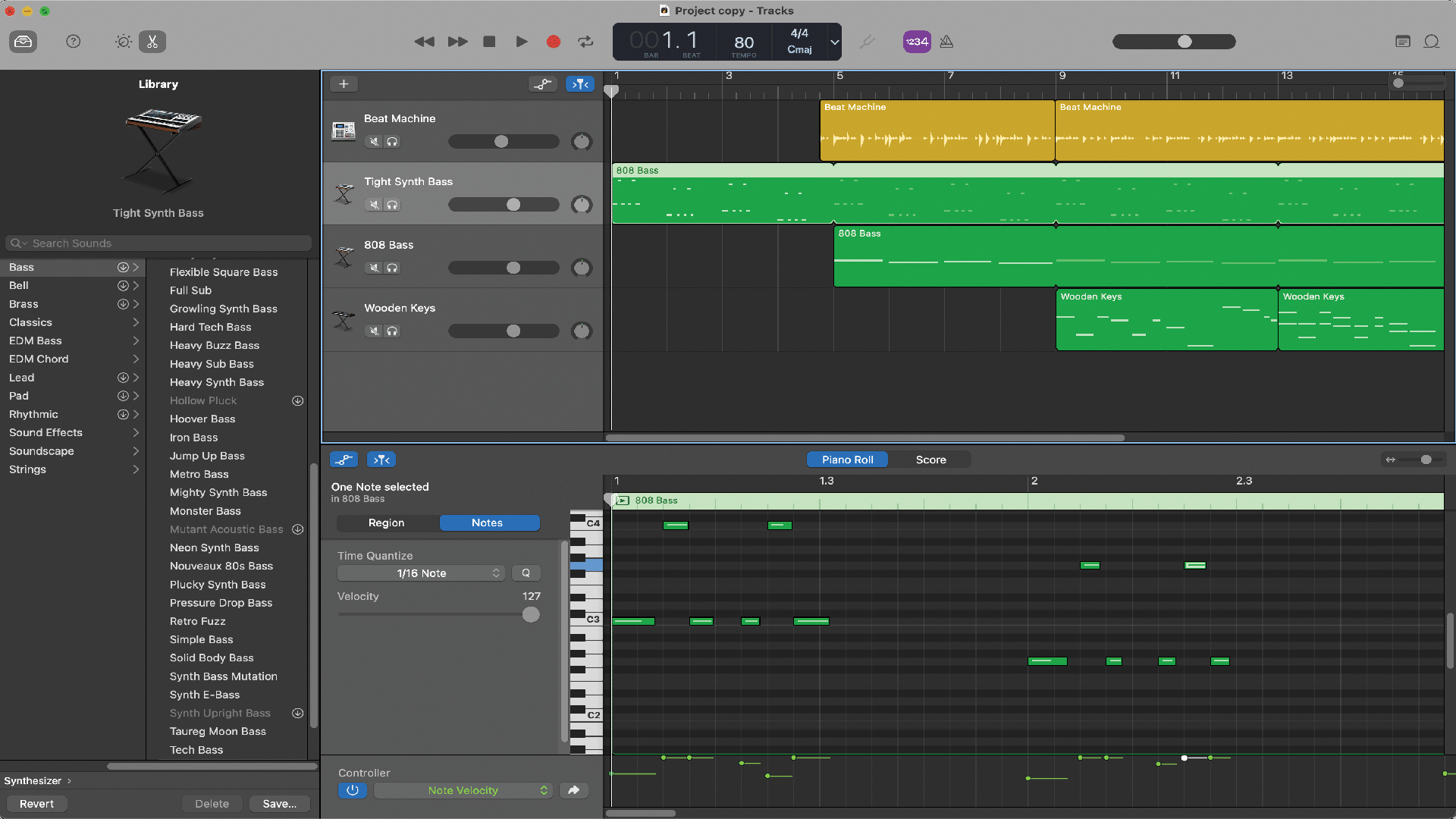
Task: Toggle track automation button in tracks header
Action: (543, 84)
